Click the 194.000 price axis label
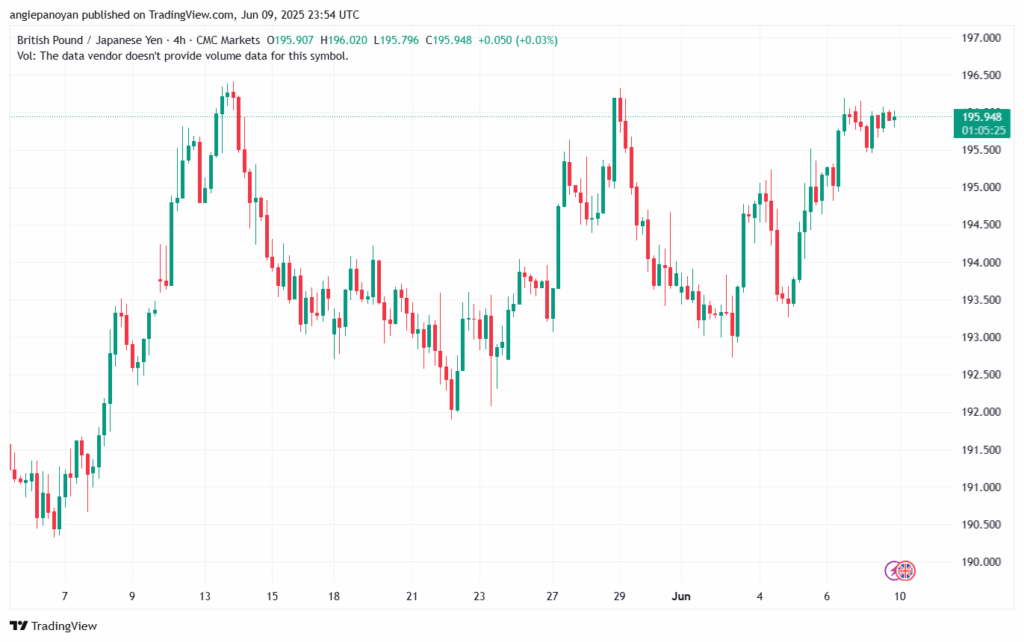Image resolution: width=1024 pixels, height=642 pixels. pos(981,262)
